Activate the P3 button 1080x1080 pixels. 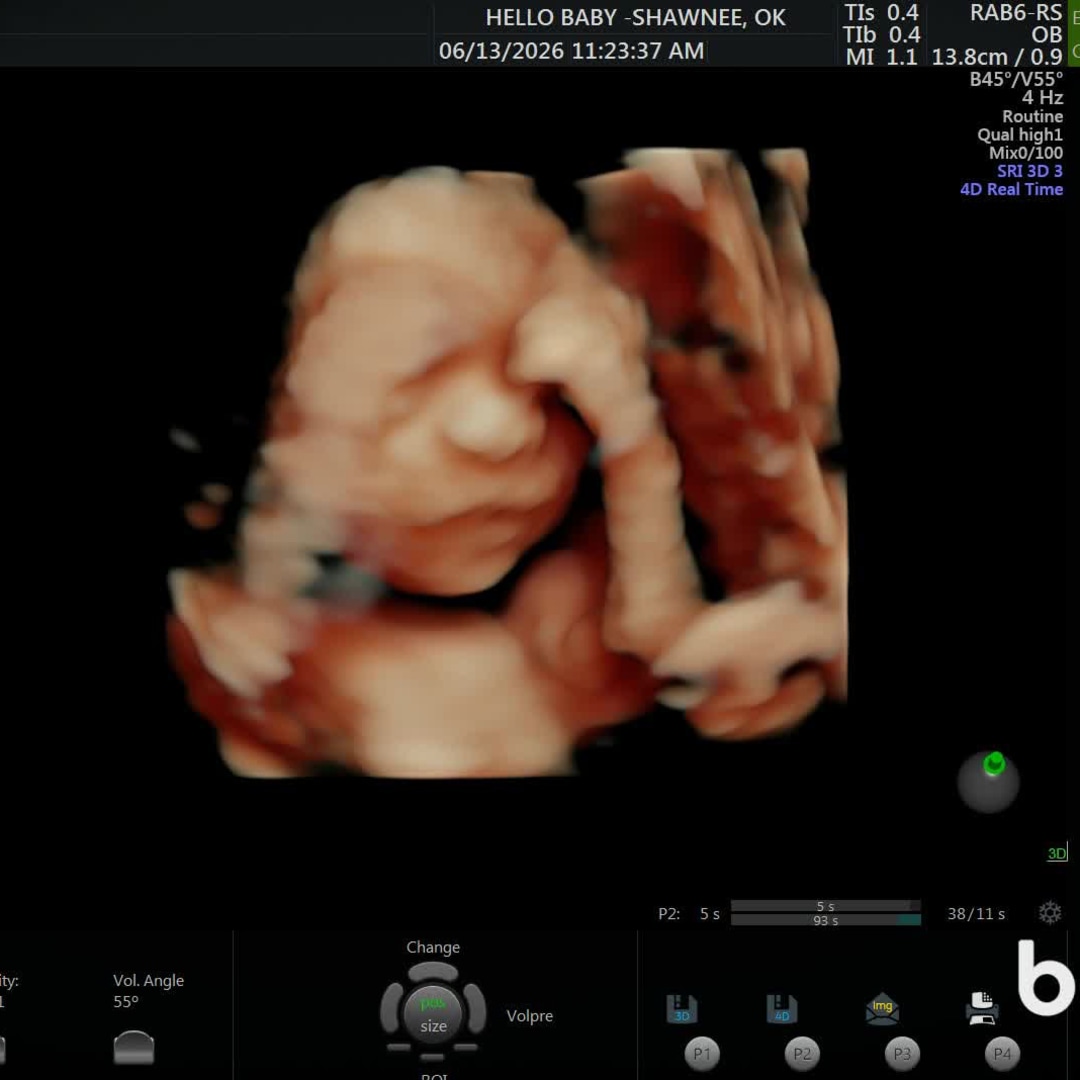tap(902, 1054)
